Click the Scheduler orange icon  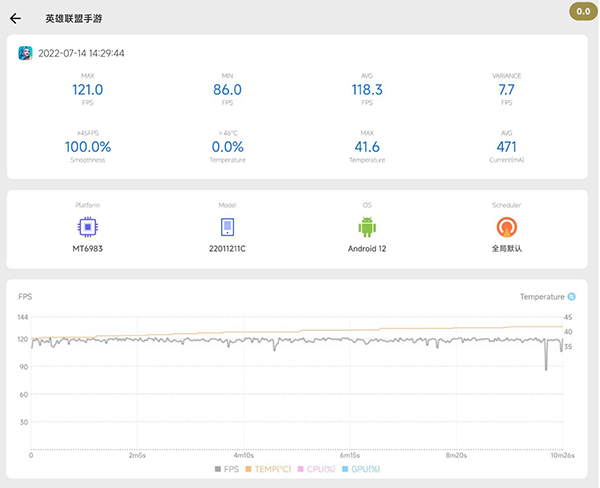[x=507, y=226]
